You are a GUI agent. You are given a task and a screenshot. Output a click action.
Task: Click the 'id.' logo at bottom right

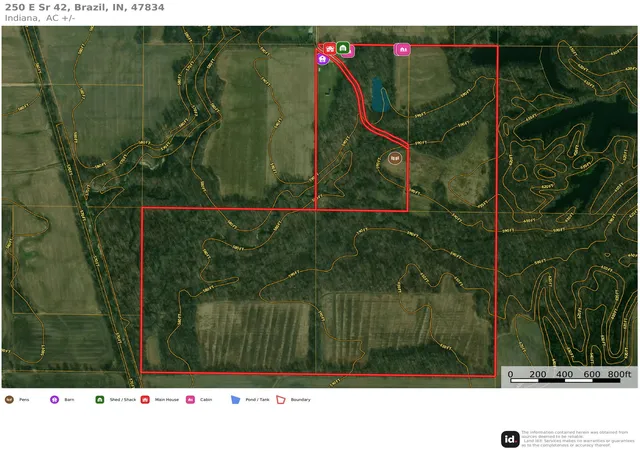click(x=510, y=439)
